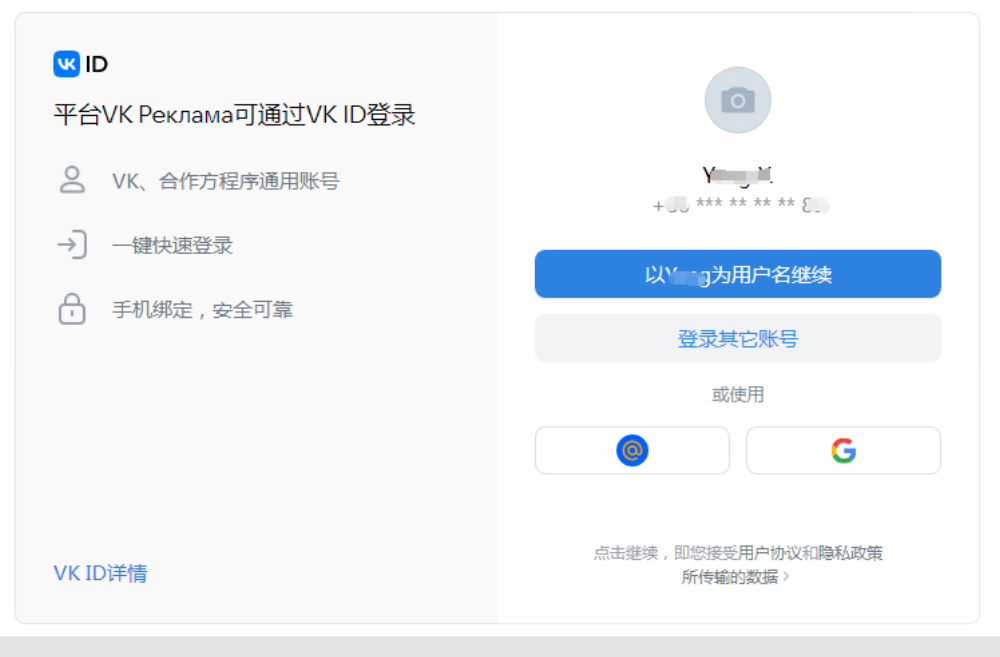The image size is (1000, 657).
Task: Click the blurred account name under the avatar
Action: (x=738, y=175)
